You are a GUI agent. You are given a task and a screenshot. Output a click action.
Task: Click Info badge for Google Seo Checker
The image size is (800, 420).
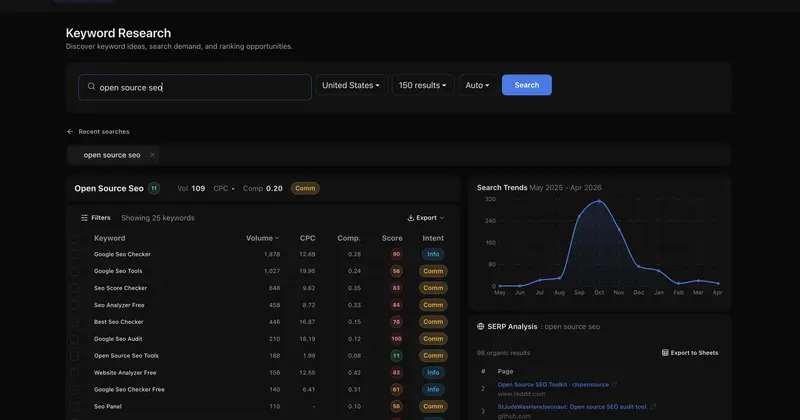click(433, 254)
